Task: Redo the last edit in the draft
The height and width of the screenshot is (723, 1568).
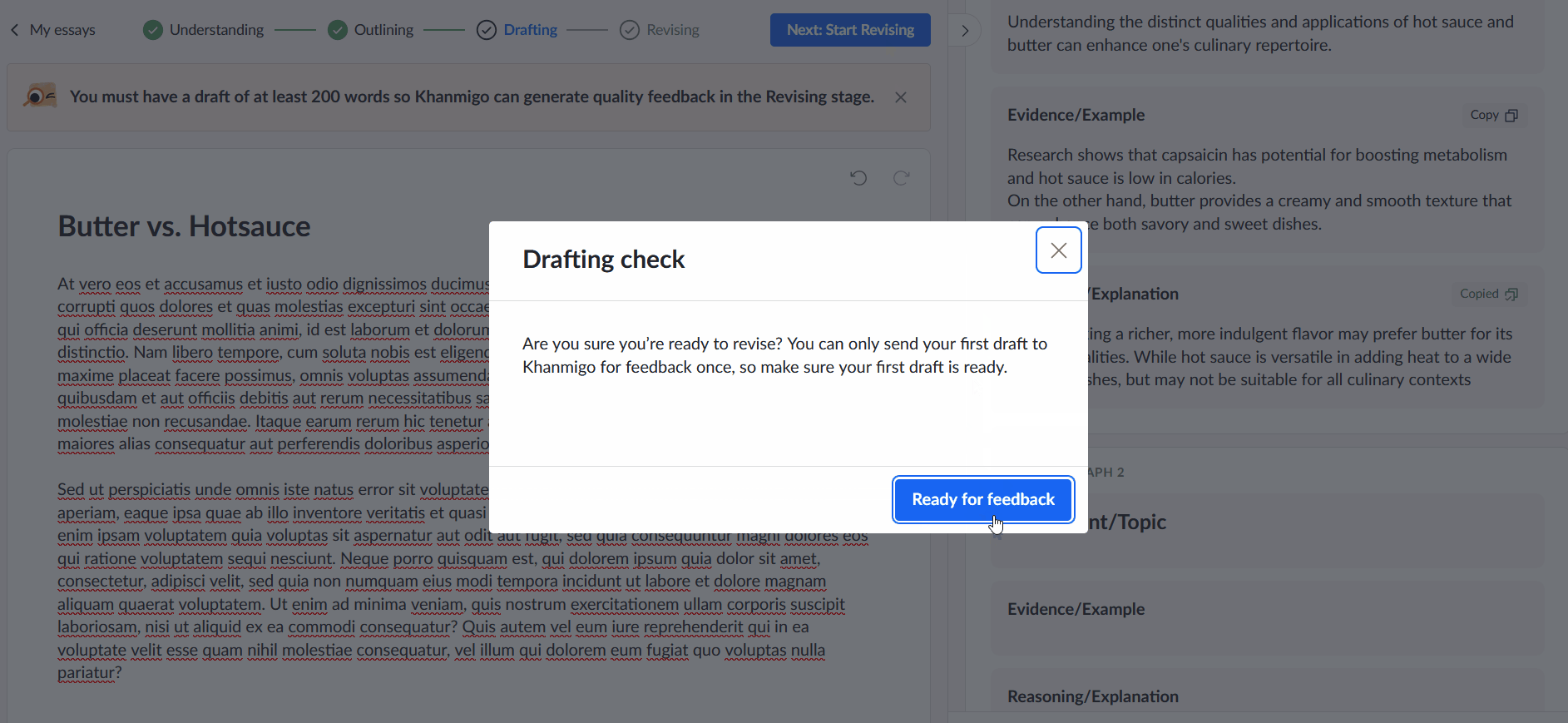Action: 901,177
